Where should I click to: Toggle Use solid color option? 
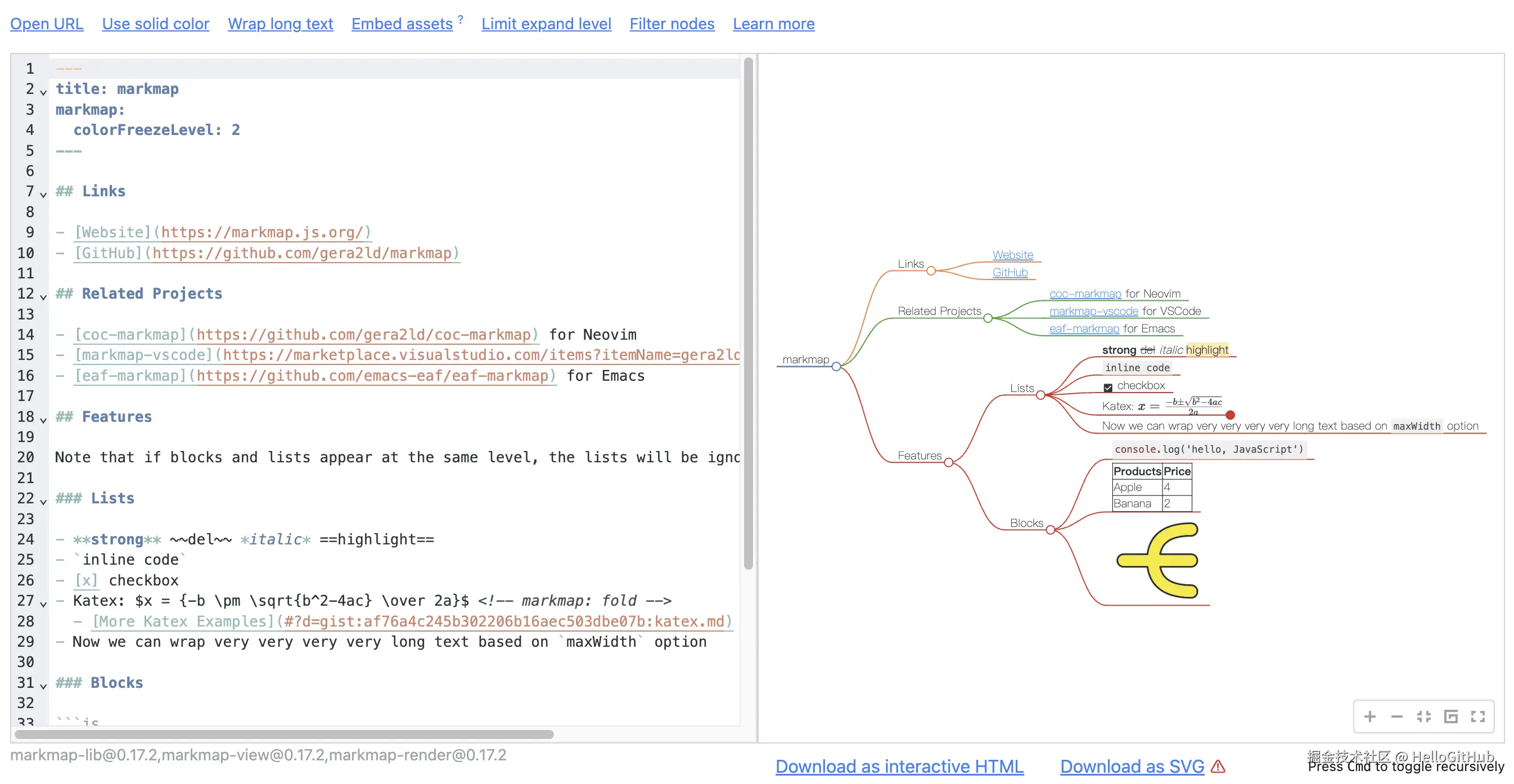coord(155,24)
